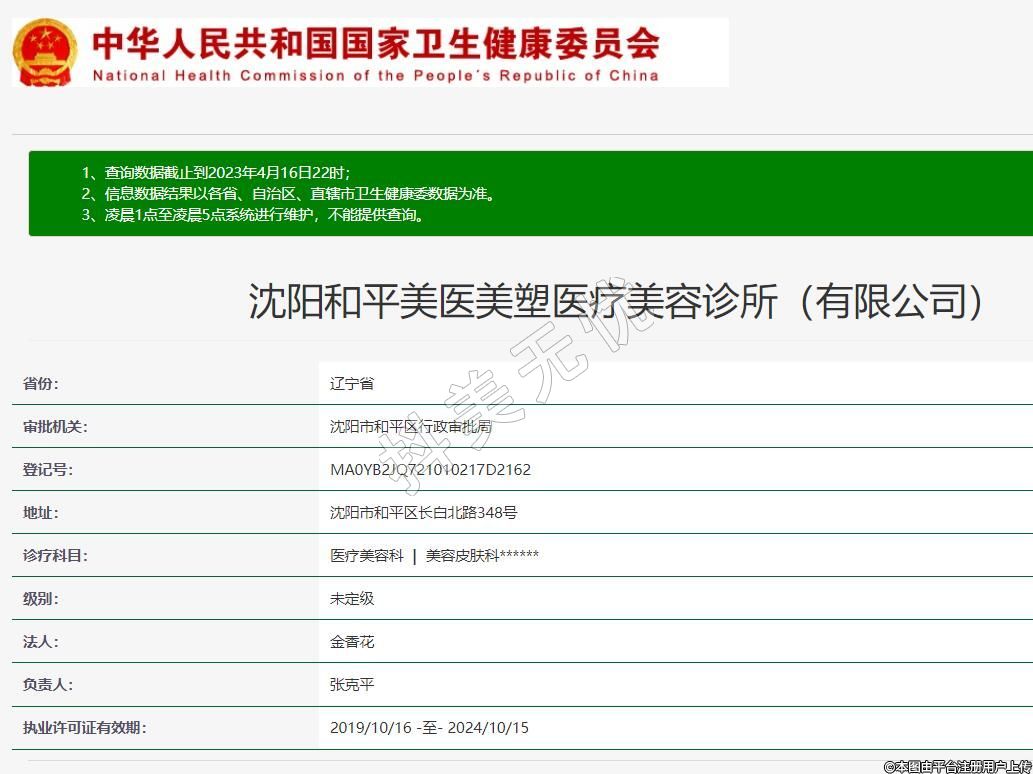Click the address 沈阳市和平区长白北路348号

click(x=424, y=513)
